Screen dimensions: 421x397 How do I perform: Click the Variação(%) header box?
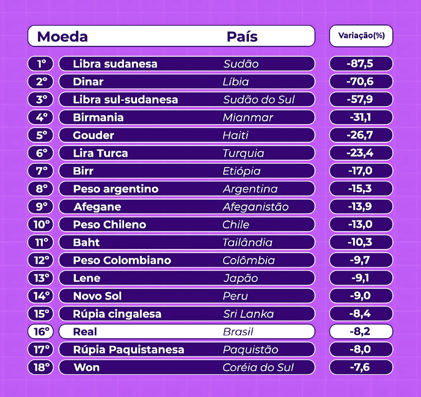coord(361,36)
